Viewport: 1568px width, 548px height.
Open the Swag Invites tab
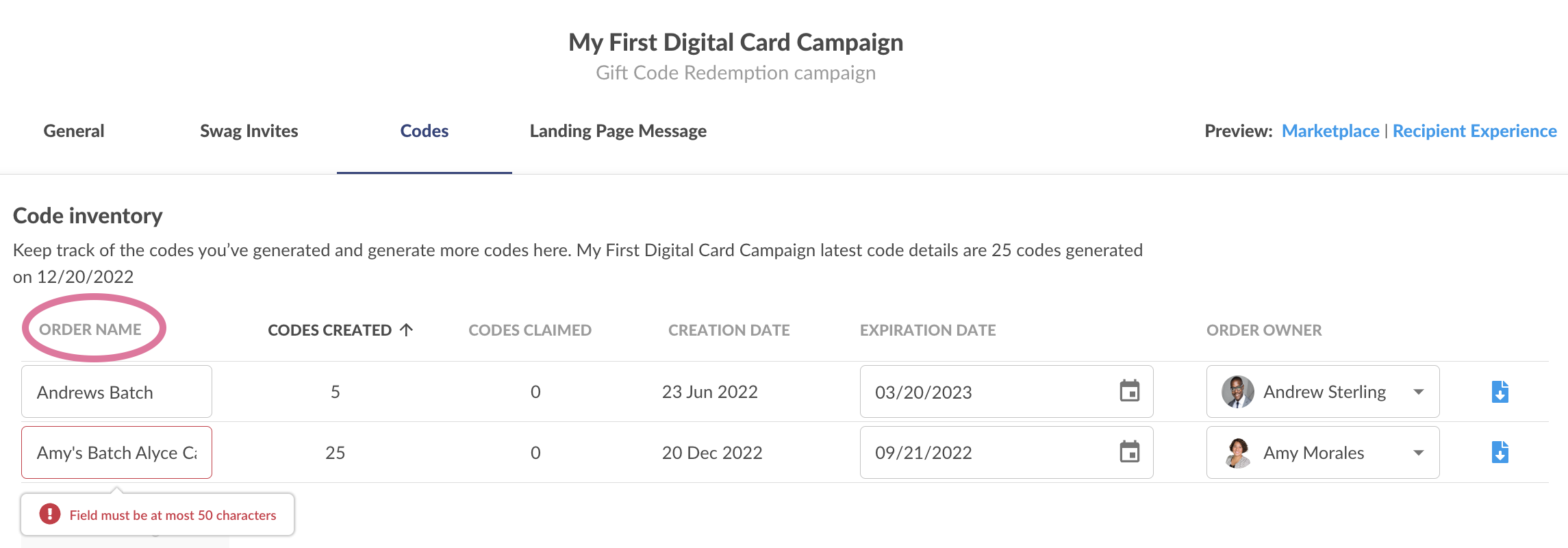(249, 131)
